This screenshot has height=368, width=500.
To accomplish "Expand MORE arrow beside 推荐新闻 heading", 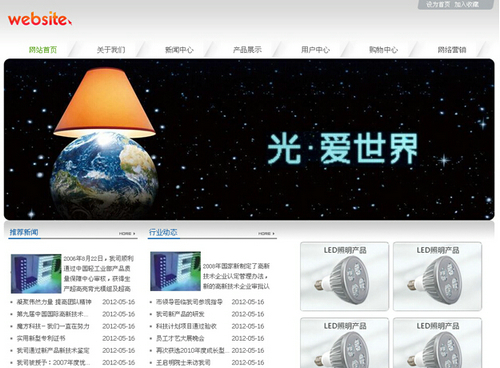I will 127,234.
